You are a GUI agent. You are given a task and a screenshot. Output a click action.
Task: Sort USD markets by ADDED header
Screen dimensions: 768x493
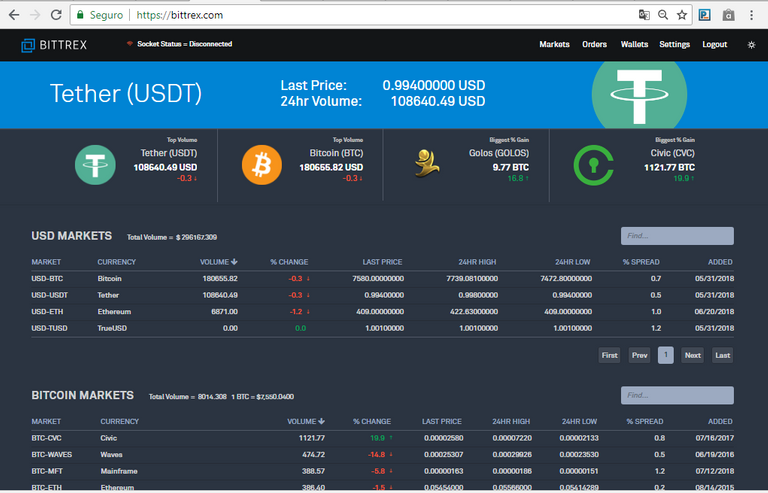coord(720,262)
